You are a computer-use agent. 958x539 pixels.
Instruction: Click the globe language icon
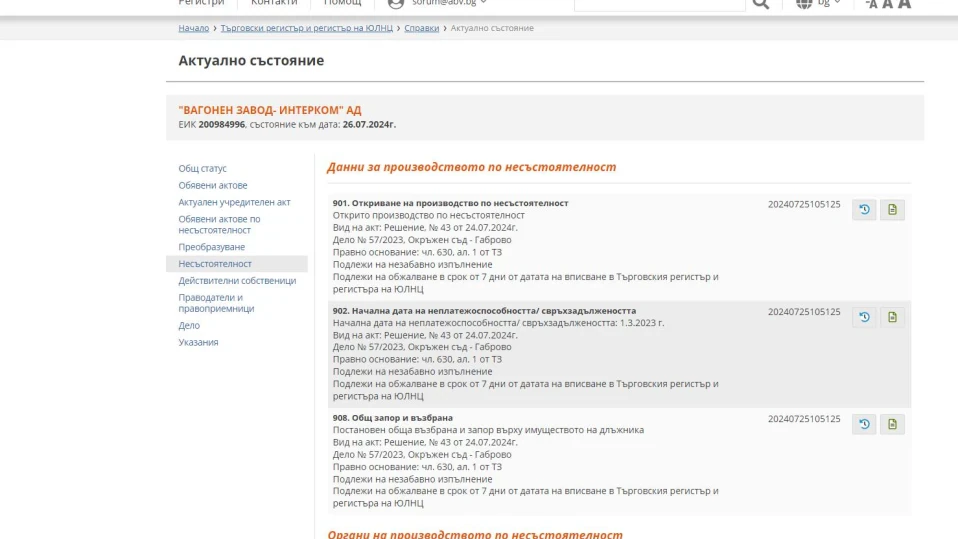[804, 3]
